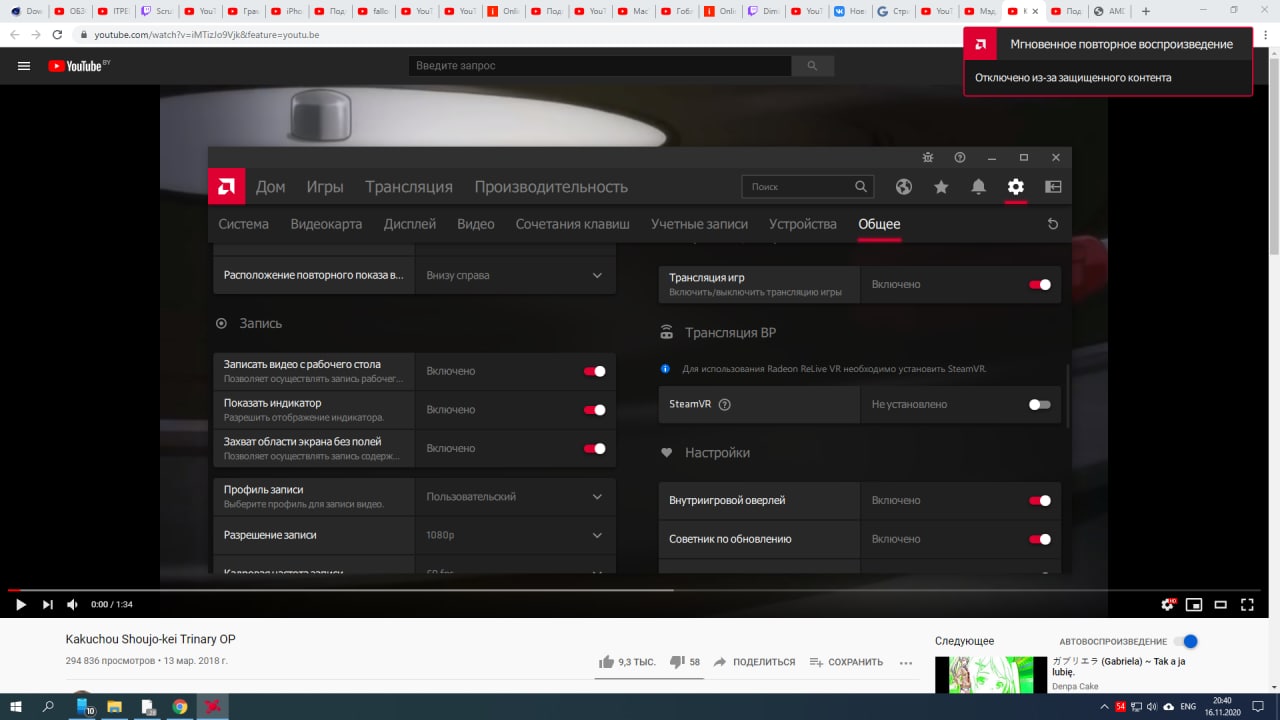
Task: Click the reset arrow icon beside Общее
Action: pyautogui.click(x=1053, y=224)
